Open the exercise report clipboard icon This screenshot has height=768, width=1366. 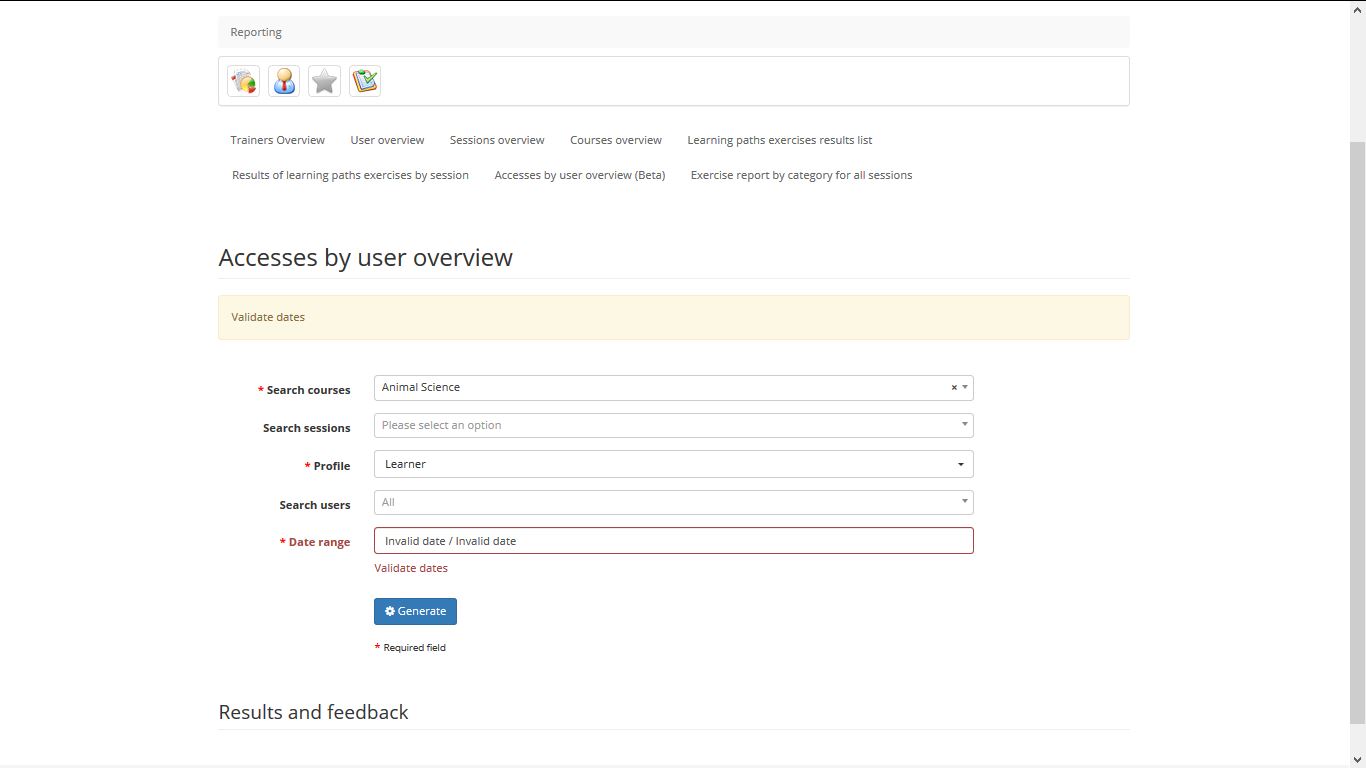click(x=364, y=81)
